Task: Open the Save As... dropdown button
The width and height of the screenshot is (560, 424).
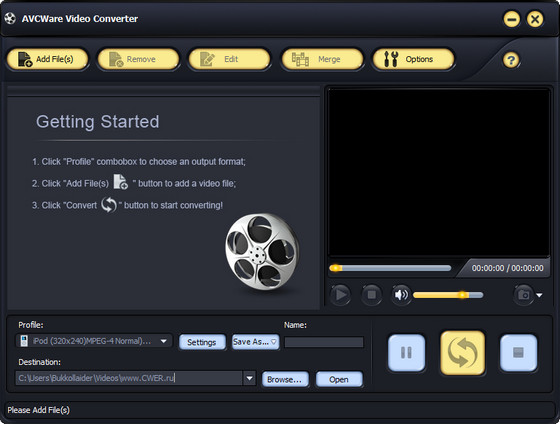Action: (255, 342)
